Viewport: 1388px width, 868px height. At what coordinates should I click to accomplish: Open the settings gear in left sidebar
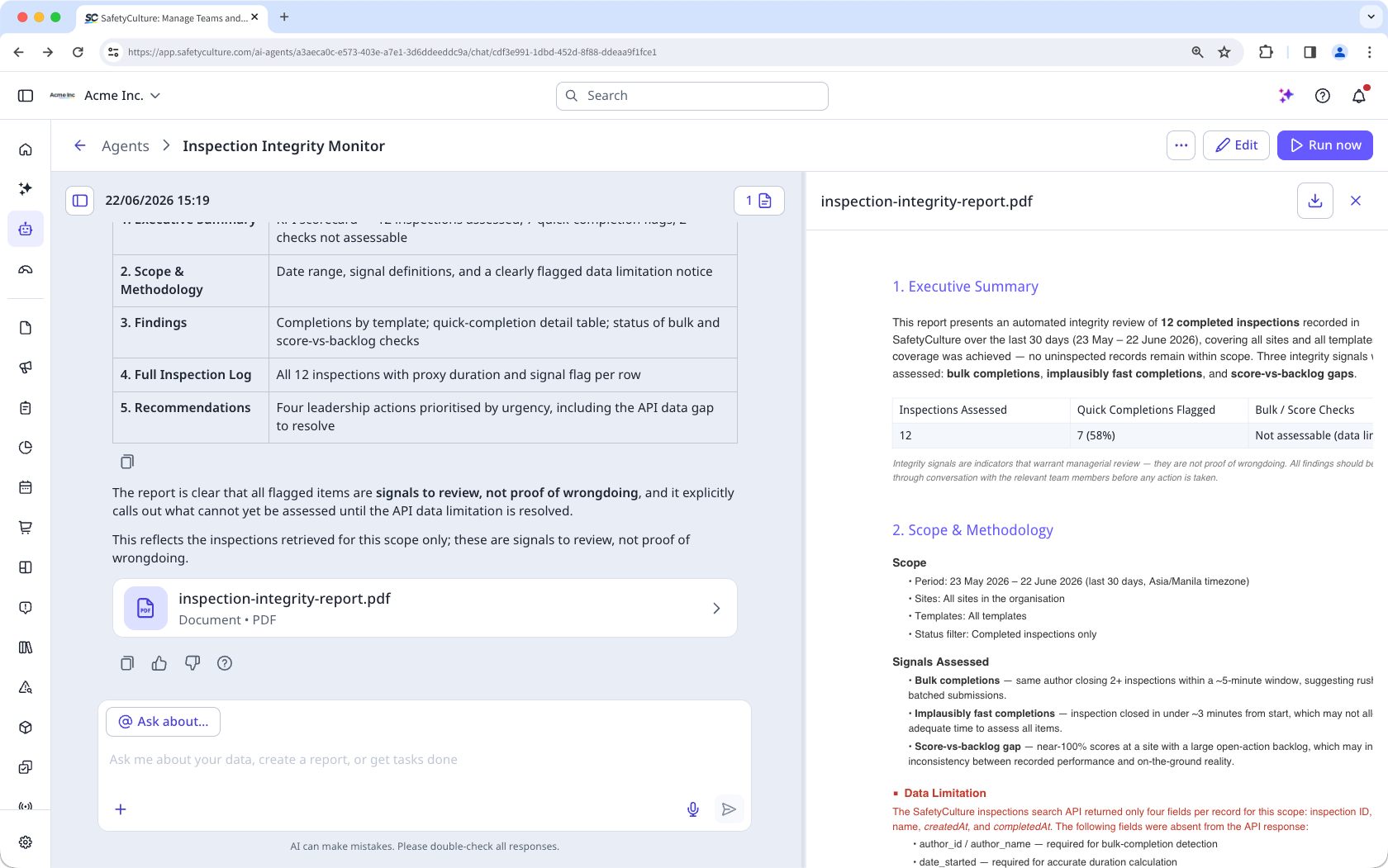26,842
